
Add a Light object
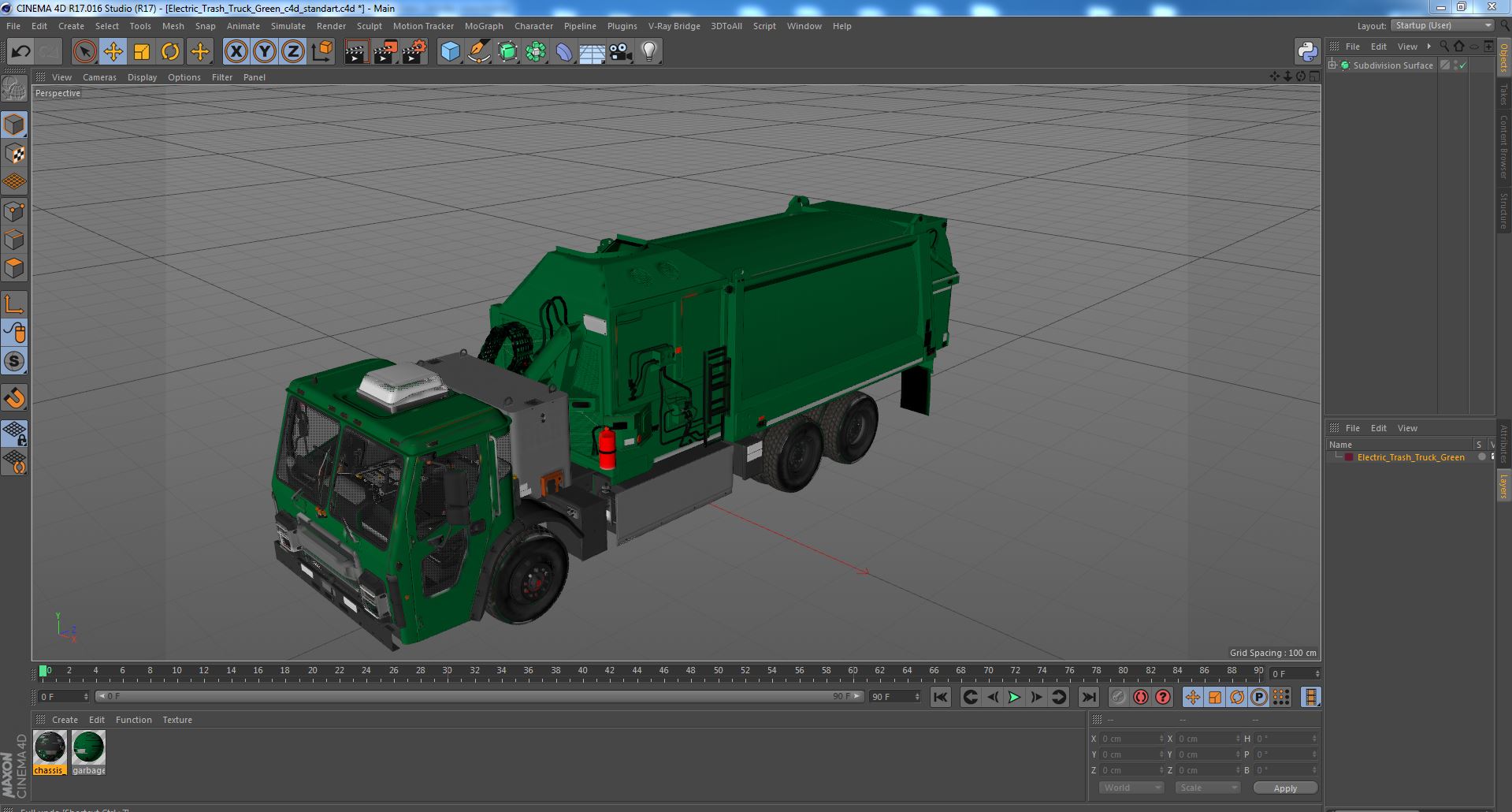click(x=649, y=52)
